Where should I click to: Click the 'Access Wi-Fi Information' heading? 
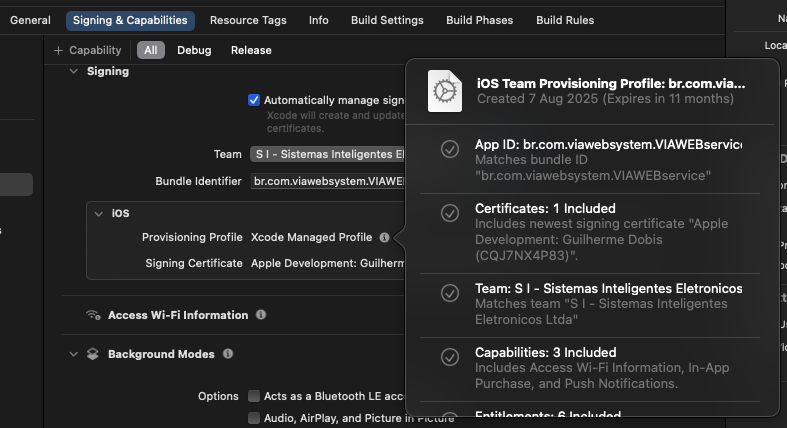pyautogui.click(x=178, y=315)
